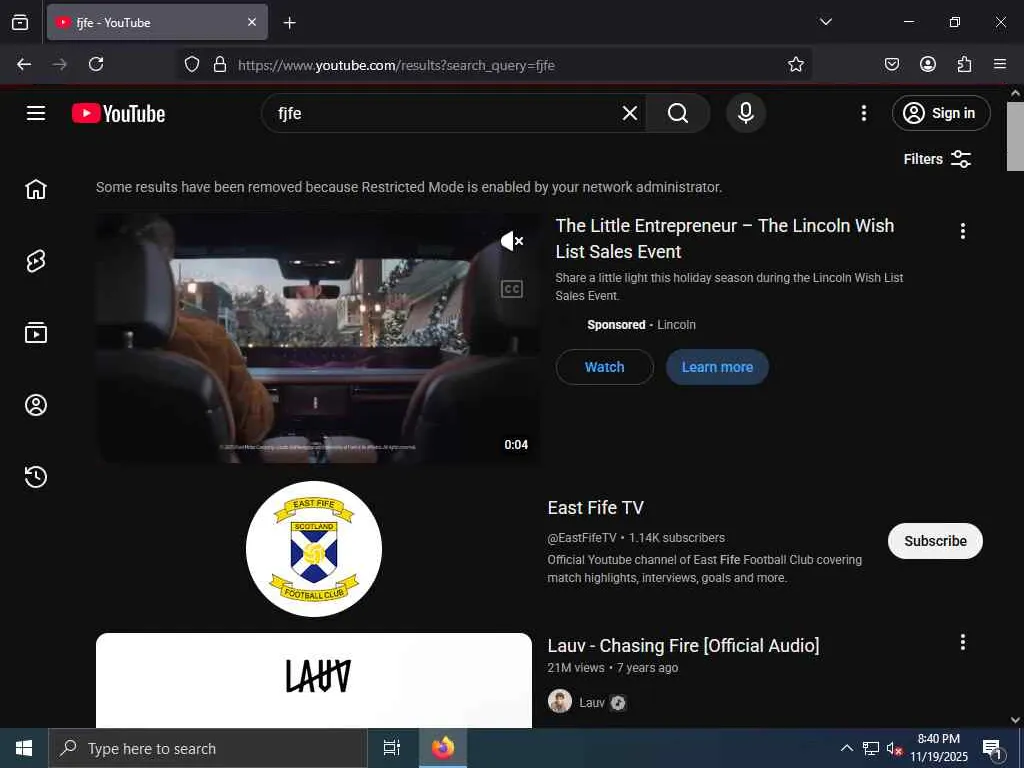
Task: Run the search with the magnifier button
Action: (x=678, y=114)
